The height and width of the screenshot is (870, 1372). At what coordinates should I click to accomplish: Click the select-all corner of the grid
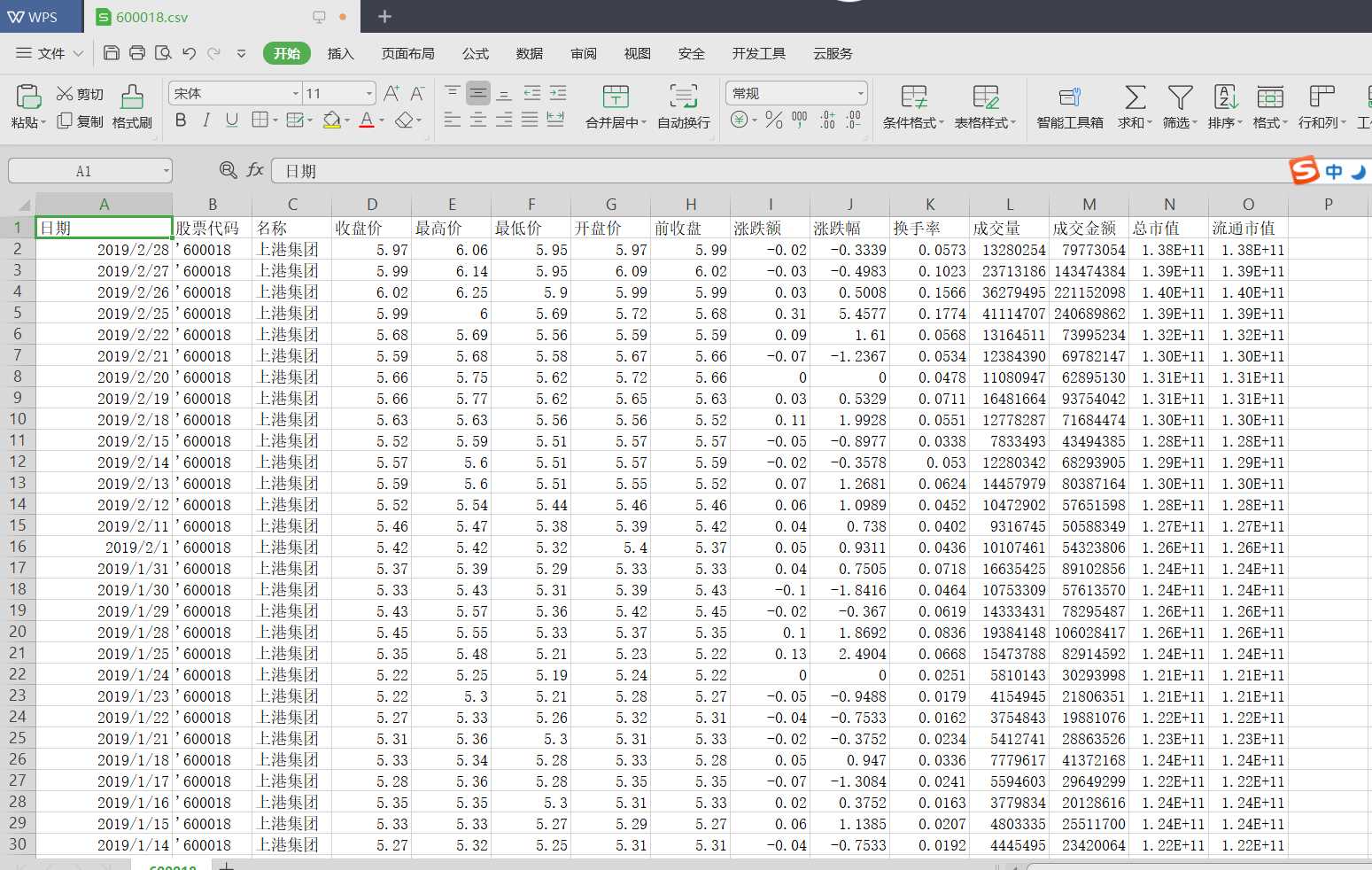pos(18,204)
